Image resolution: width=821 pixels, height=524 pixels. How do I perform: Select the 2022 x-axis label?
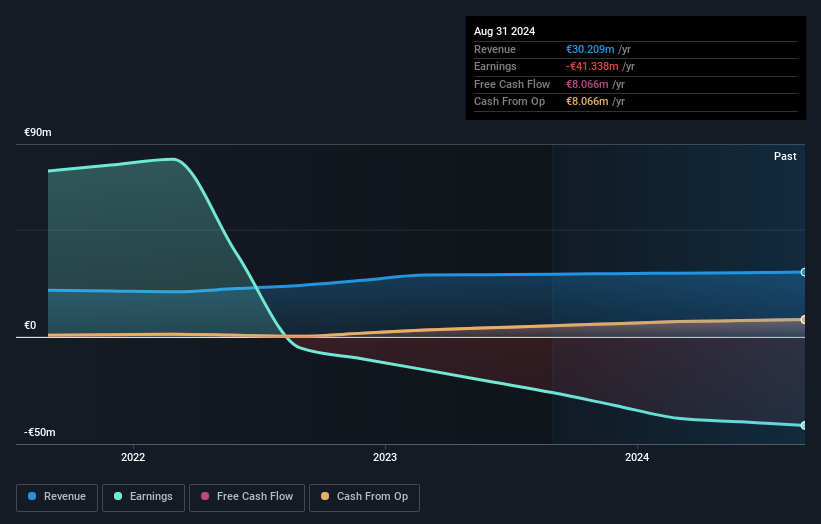coord(133,457)
